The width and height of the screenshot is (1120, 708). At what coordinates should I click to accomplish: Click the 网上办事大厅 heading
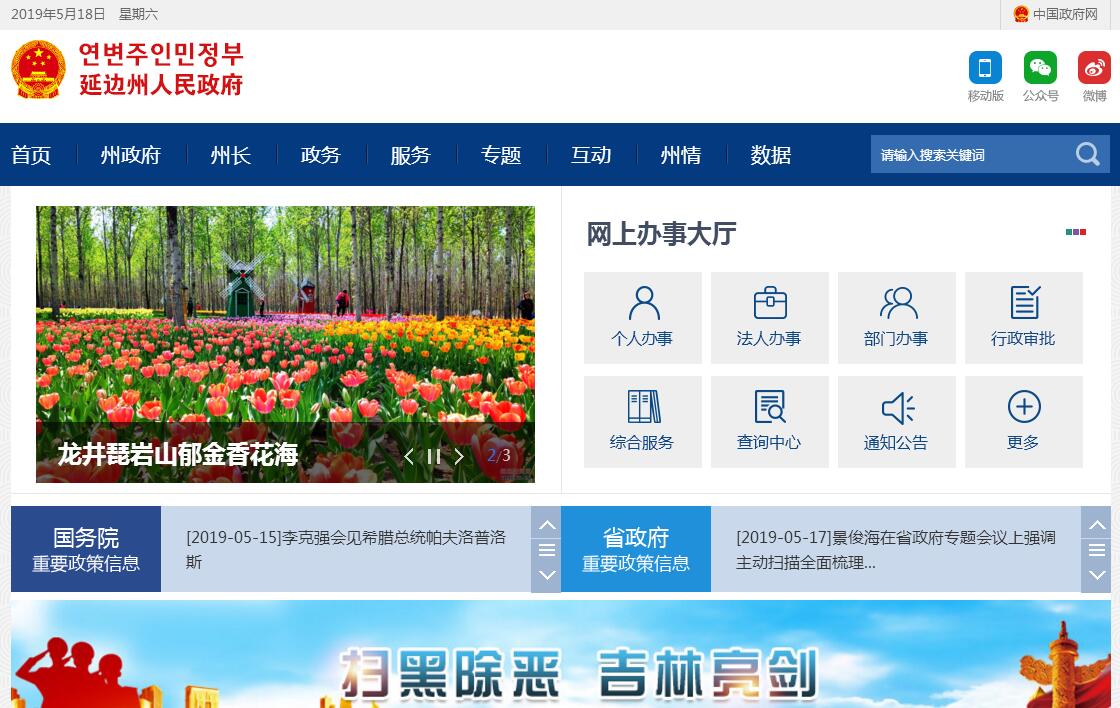(661, 234)
